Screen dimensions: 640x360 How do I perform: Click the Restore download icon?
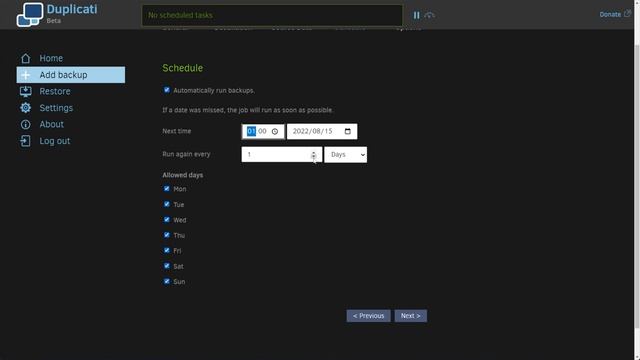pos(25,91)
